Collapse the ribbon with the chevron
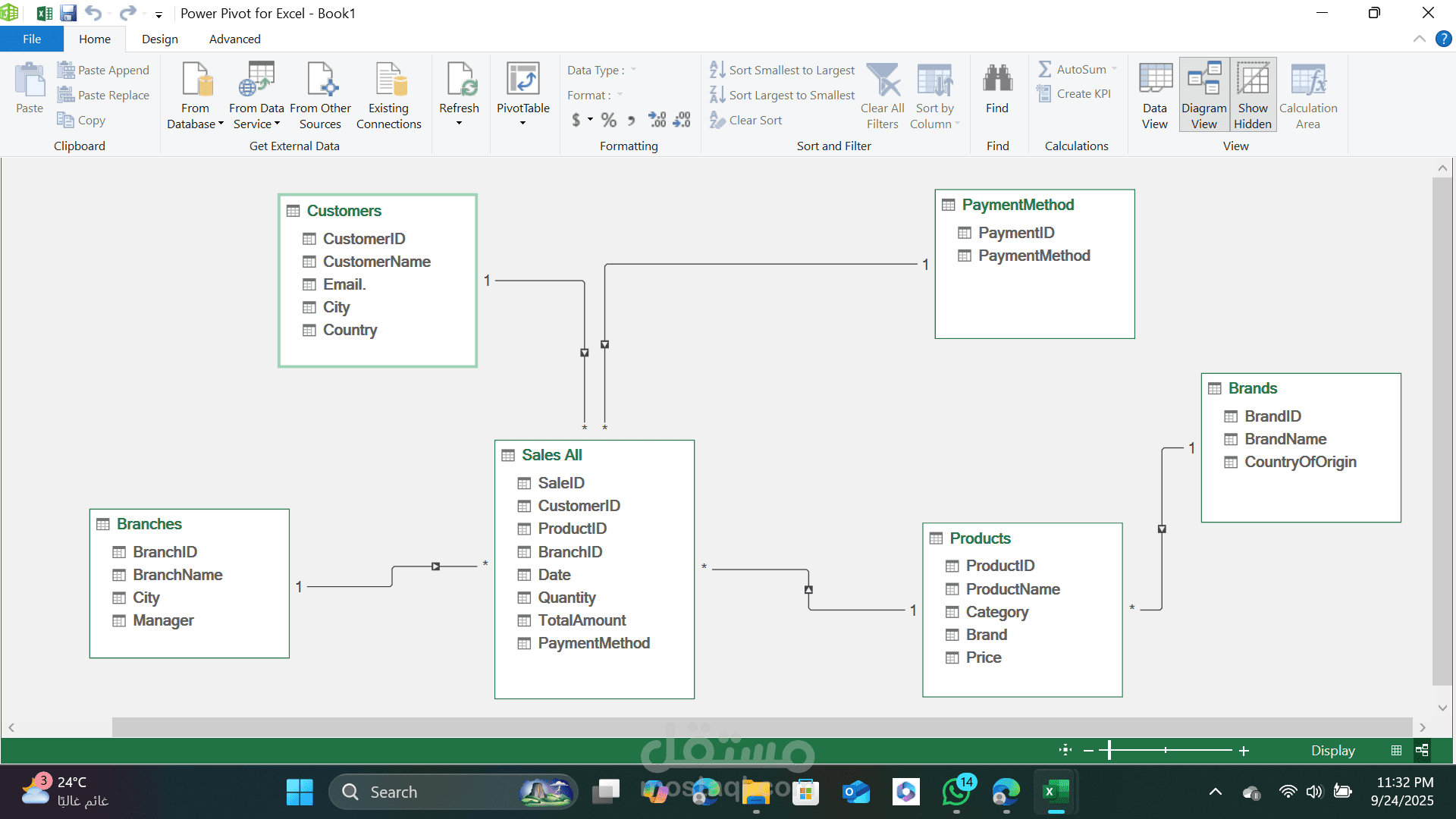1456x819 pixels. point(1419,39)
